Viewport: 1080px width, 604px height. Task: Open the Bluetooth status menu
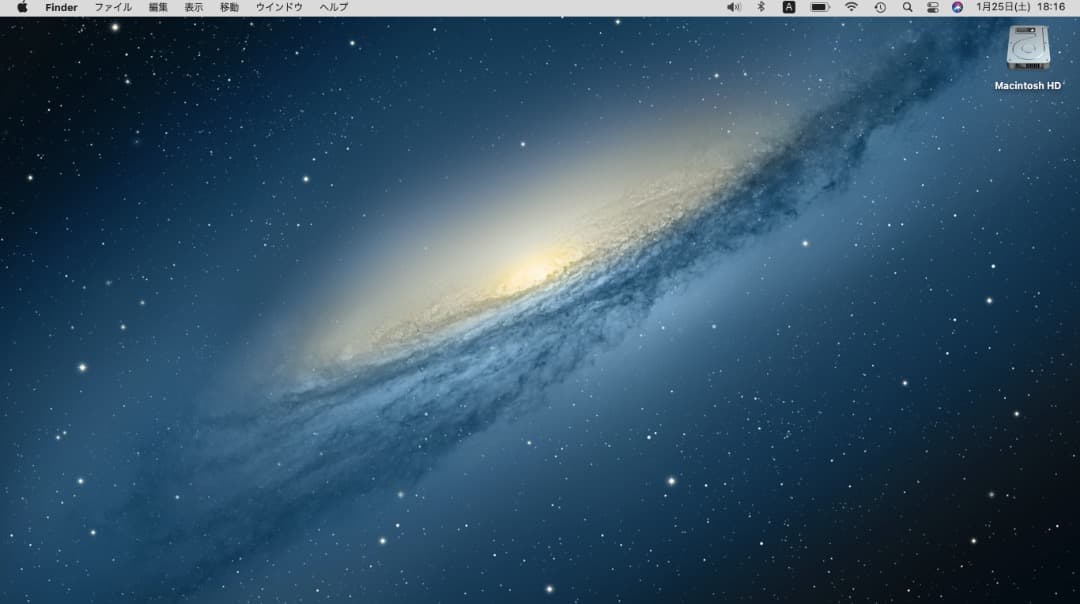coord(760,7)
